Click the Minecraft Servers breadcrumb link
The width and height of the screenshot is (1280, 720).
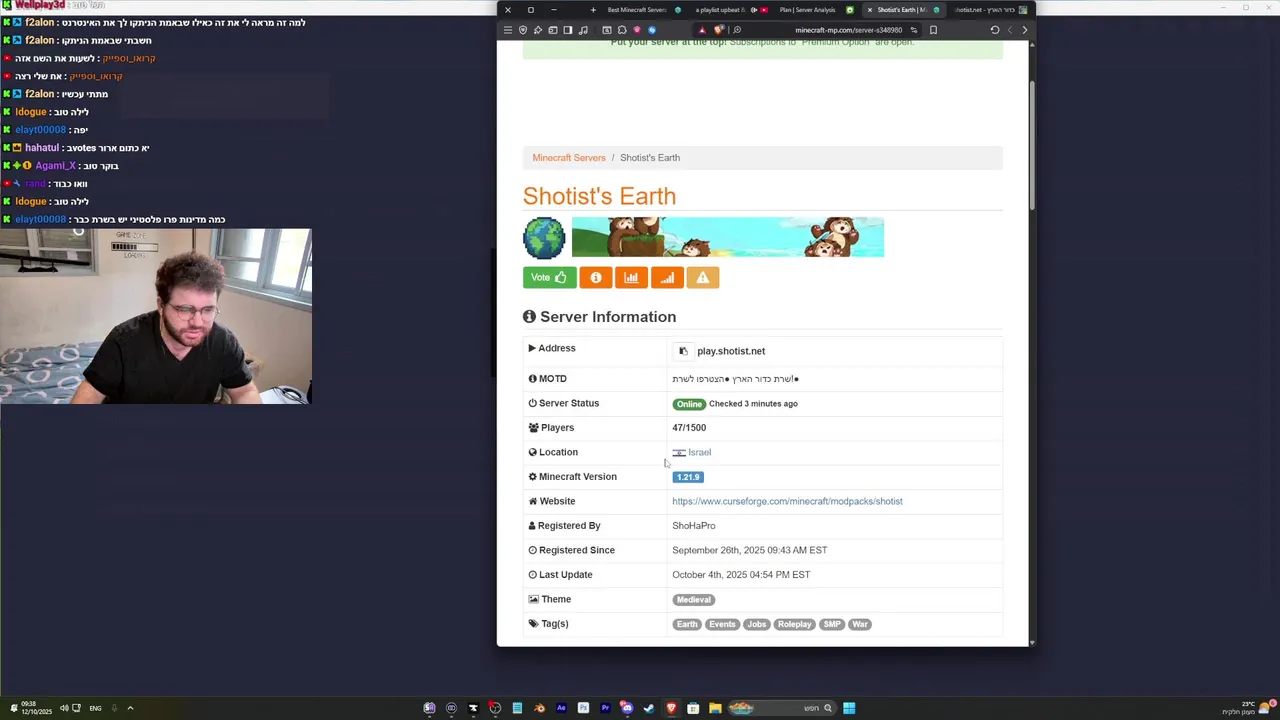click(569, 158)
